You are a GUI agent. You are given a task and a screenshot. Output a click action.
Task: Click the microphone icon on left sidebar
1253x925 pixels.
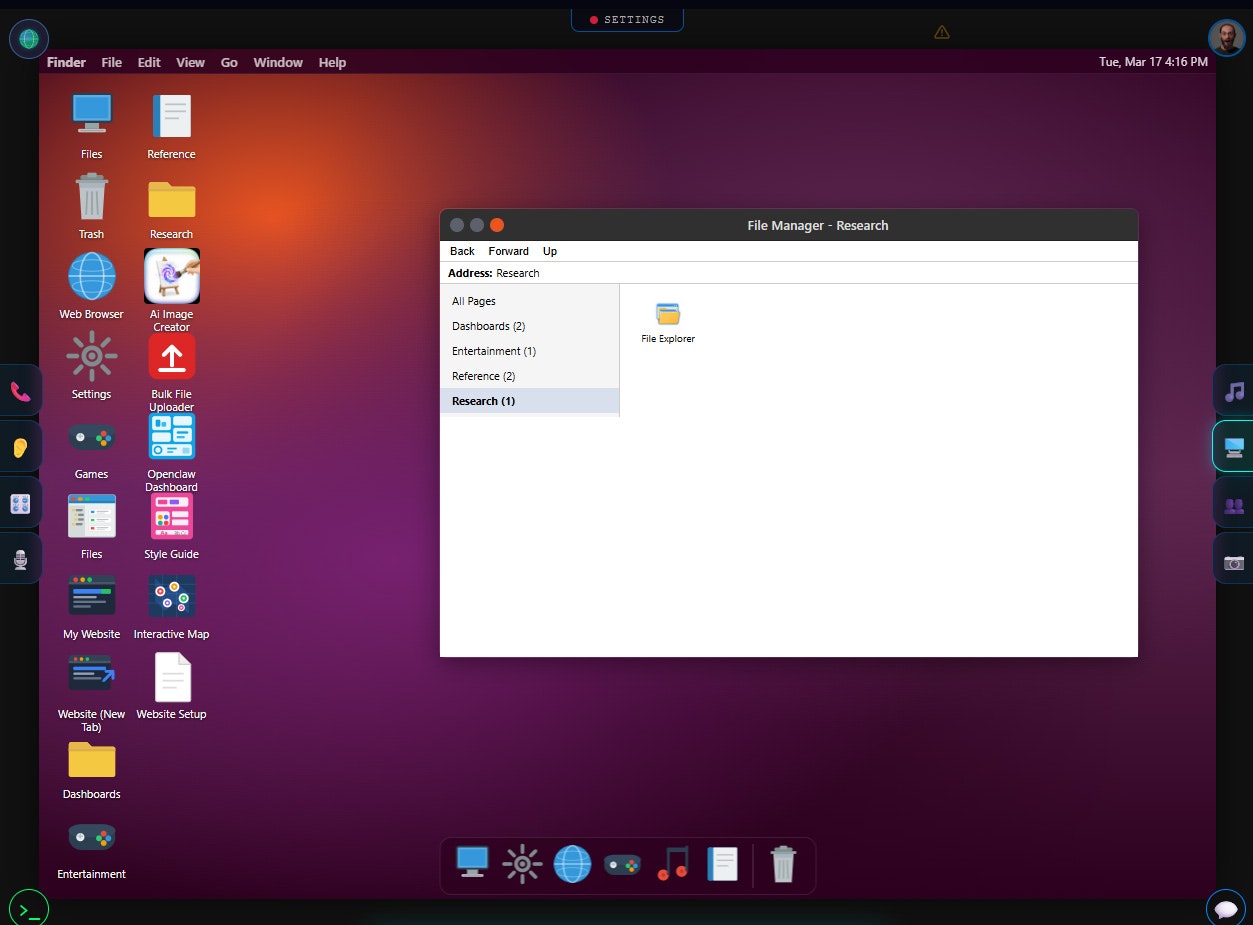[20, 559]
